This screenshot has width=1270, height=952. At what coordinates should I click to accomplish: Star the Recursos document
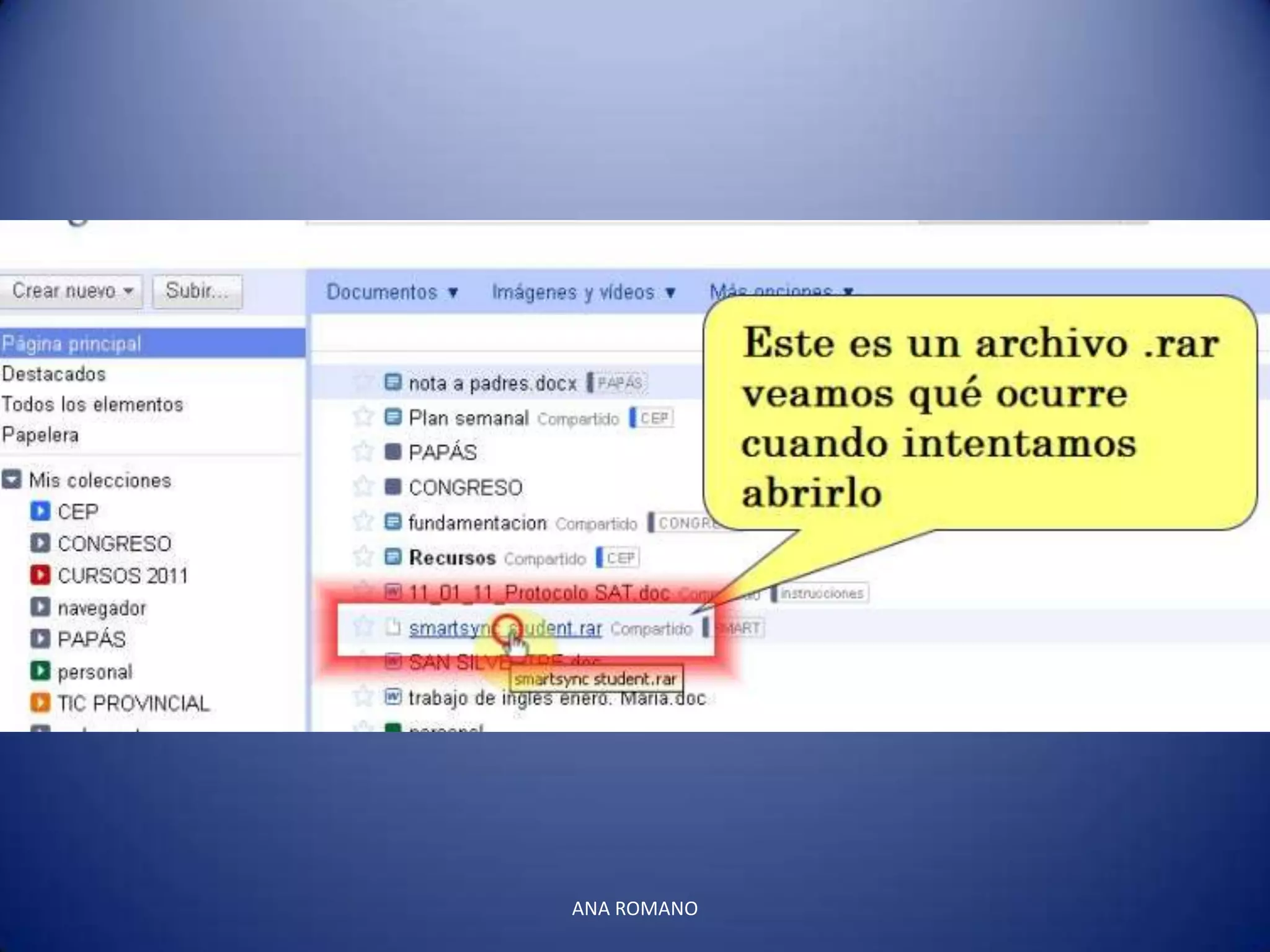(x=363, y=557)
